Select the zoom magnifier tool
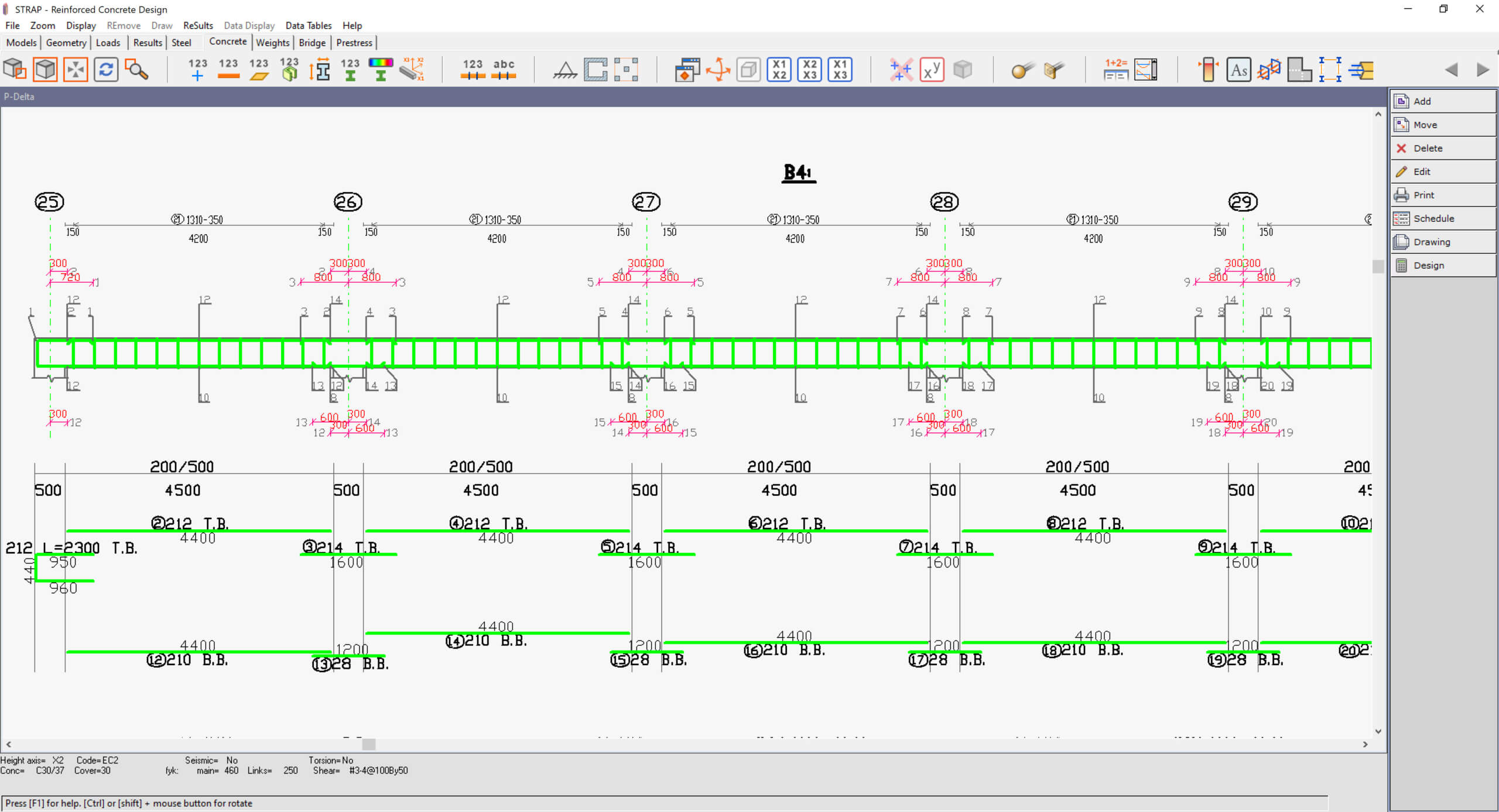The width and height of the screenshot is (1499, 812). click(x=136, y=70)
